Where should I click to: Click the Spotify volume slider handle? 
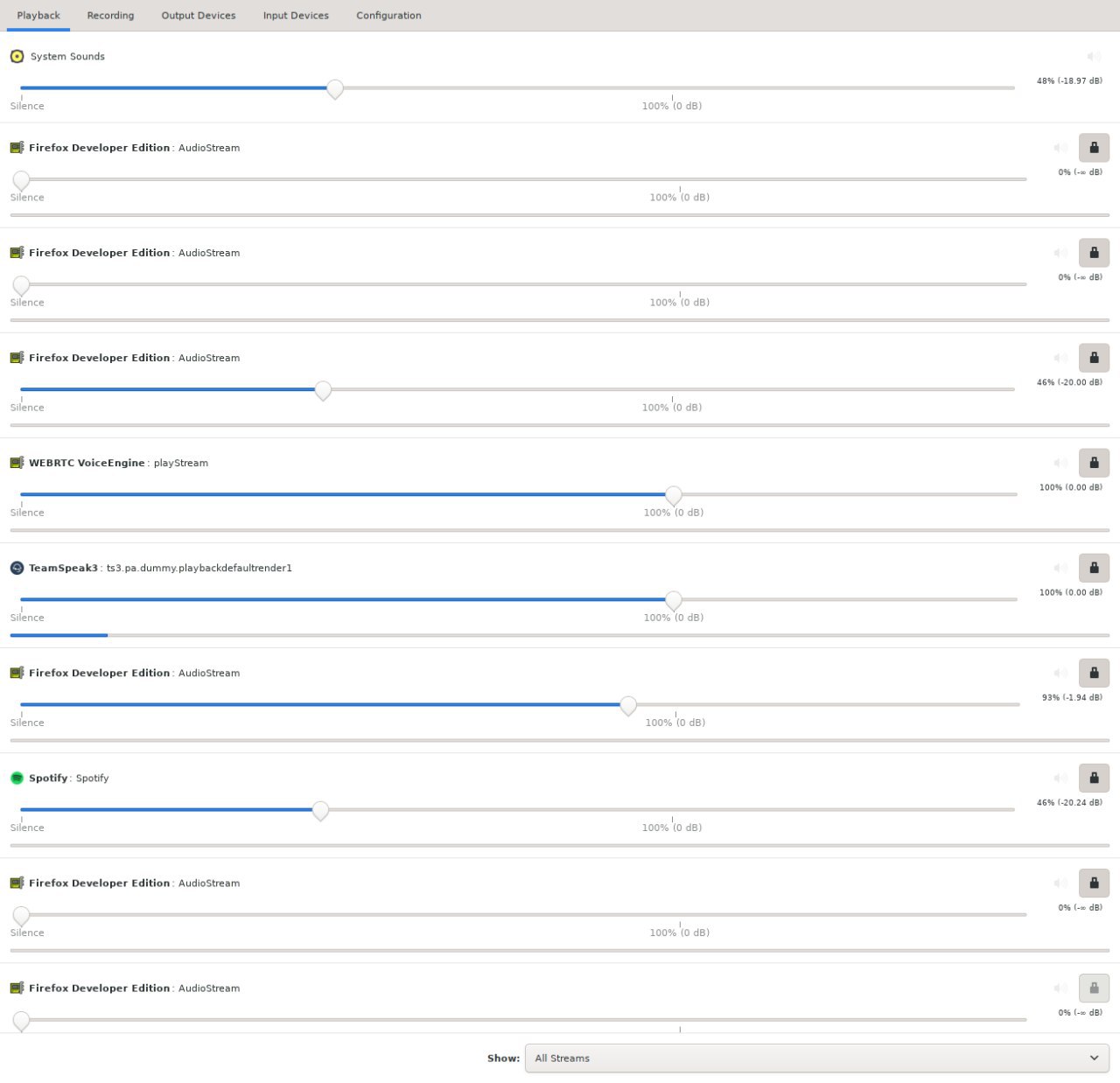[320, 810]
